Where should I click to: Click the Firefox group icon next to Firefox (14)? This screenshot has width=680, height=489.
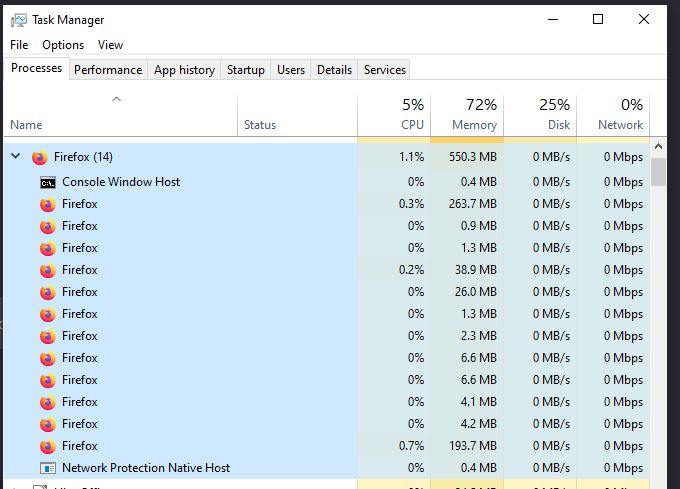coord(39,157)
